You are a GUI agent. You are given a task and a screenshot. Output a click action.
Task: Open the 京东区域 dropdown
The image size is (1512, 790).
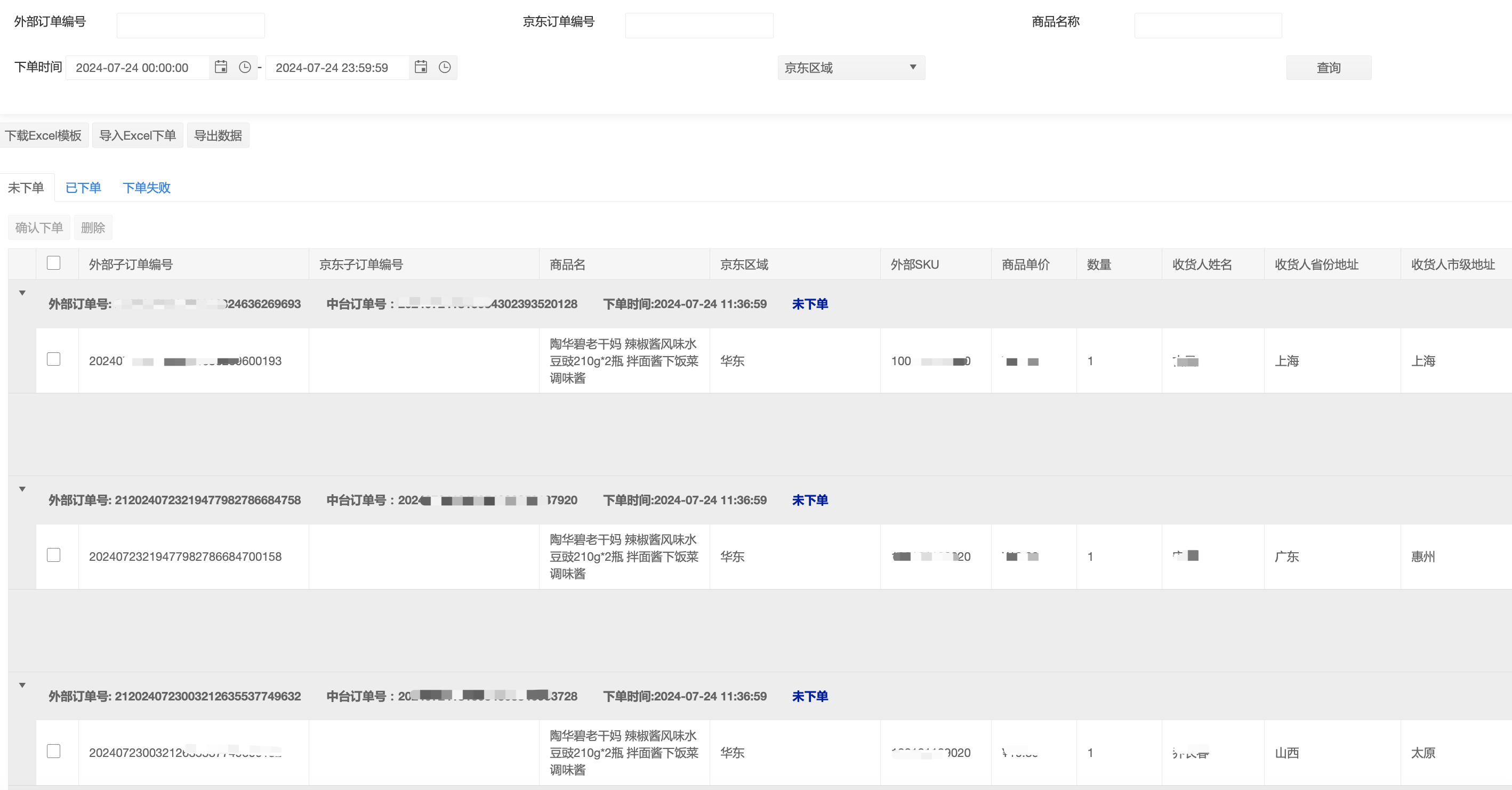coord(850,68)
